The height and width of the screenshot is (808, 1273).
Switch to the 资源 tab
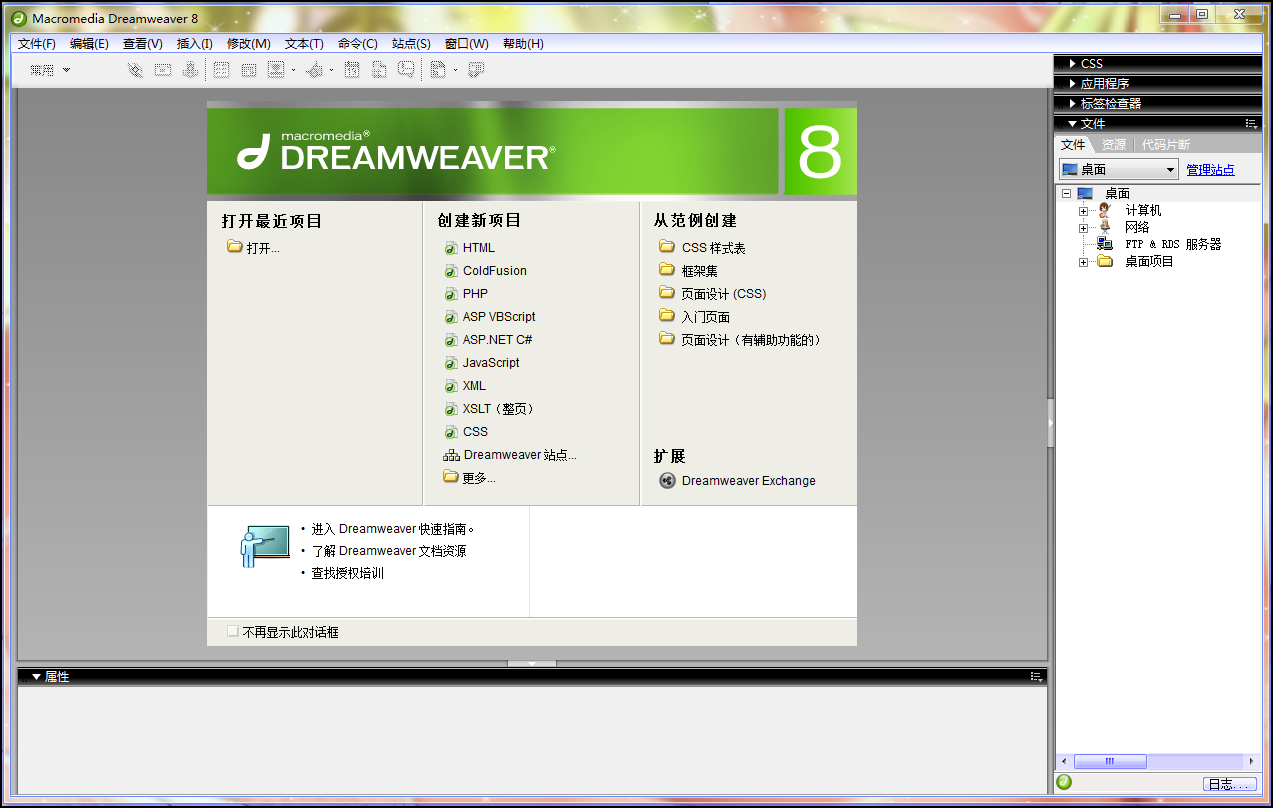click(1113, 145)
